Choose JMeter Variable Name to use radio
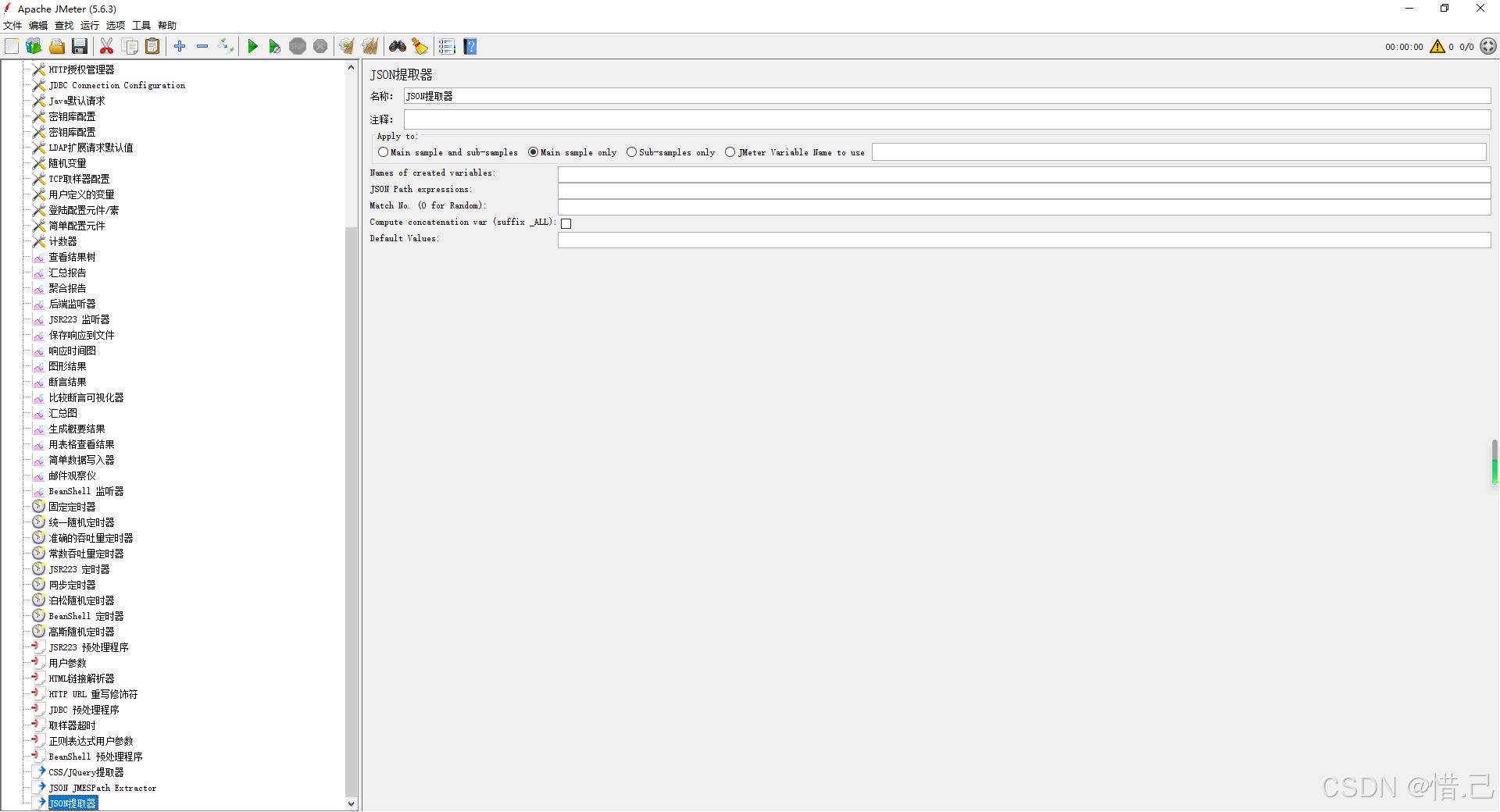 [x=730, y=152]
